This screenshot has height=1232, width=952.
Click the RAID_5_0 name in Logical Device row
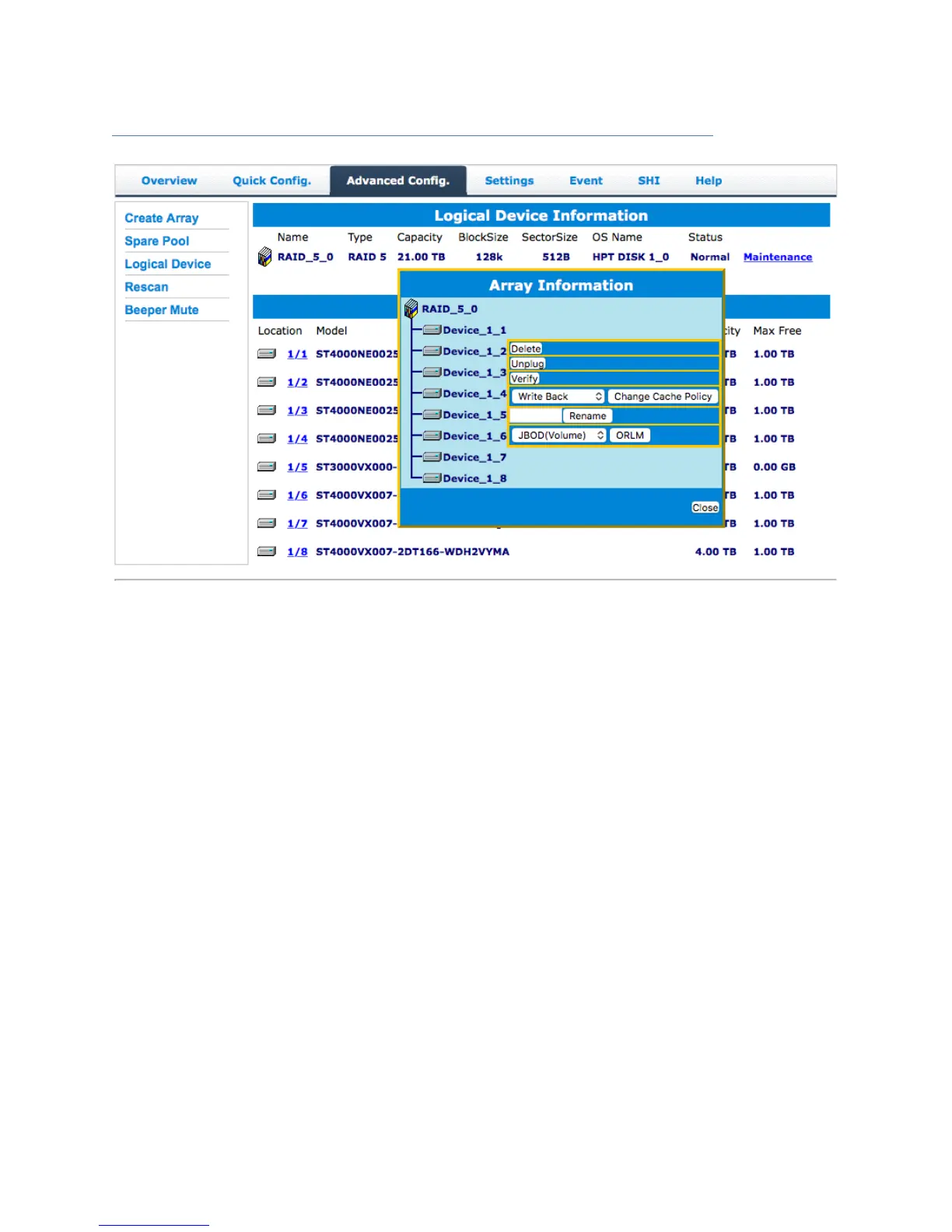[x=305, y=257]
